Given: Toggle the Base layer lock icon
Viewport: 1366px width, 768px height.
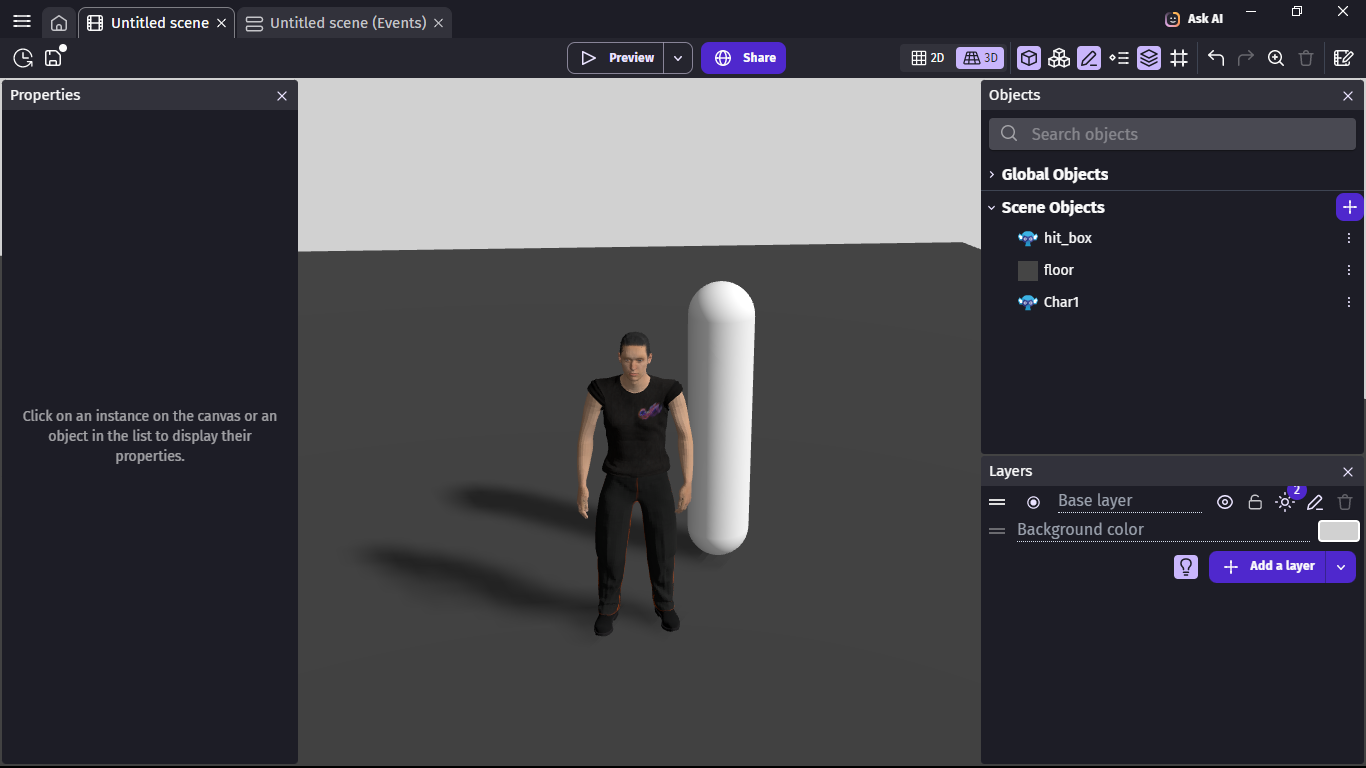Looking at the screenshot, I should [1255, 502].
